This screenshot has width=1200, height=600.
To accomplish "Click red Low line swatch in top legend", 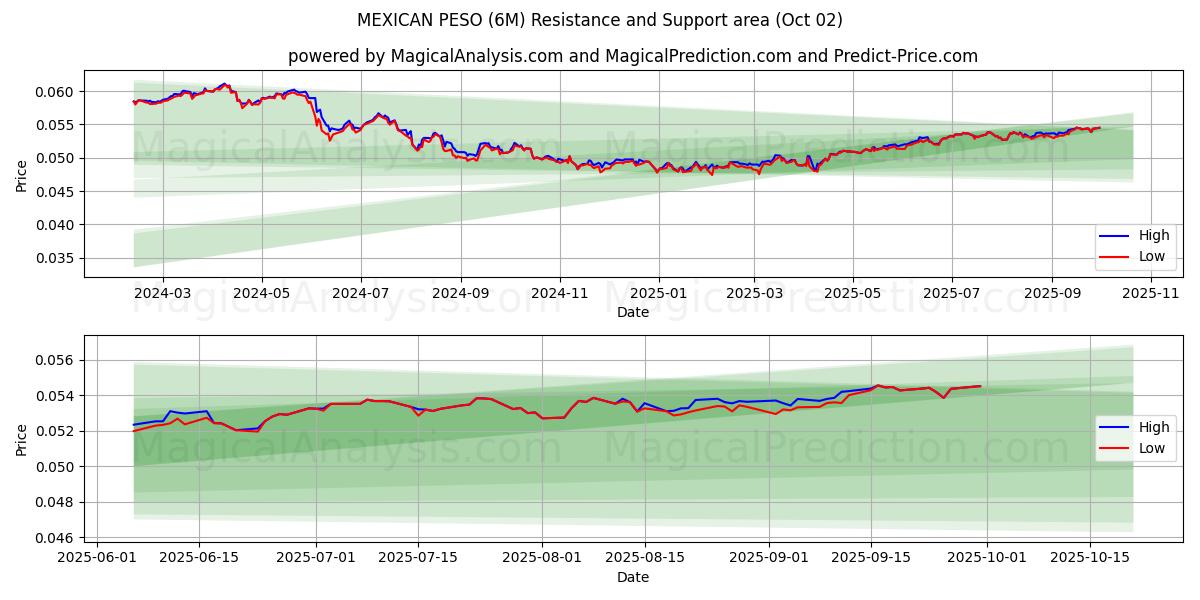I will (x=1115, y=256).
